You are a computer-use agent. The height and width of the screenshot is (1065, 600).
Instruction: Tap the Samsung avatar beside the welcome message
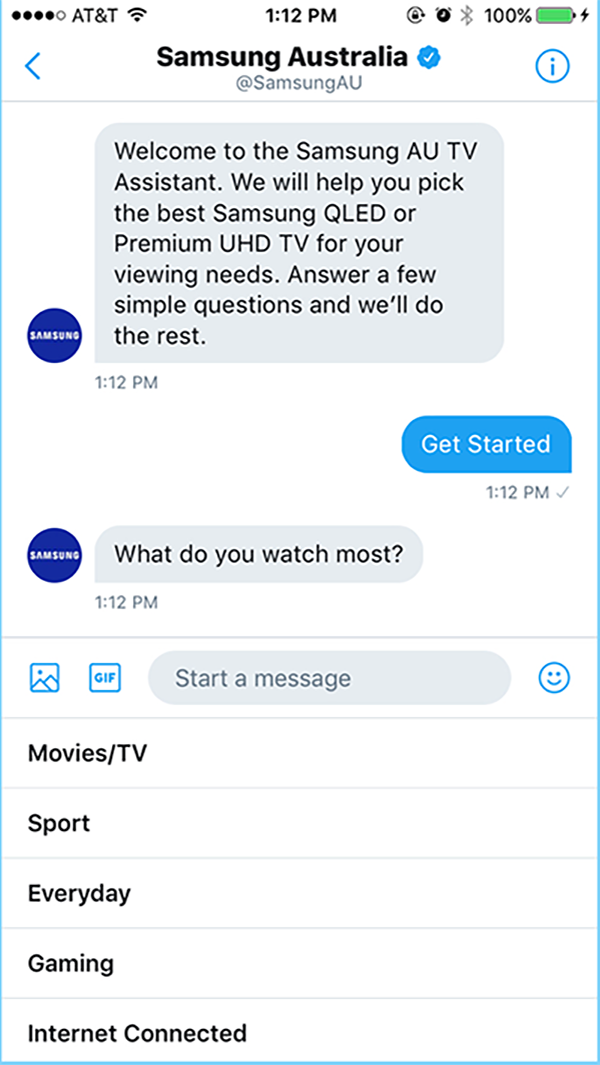point(54,336)
